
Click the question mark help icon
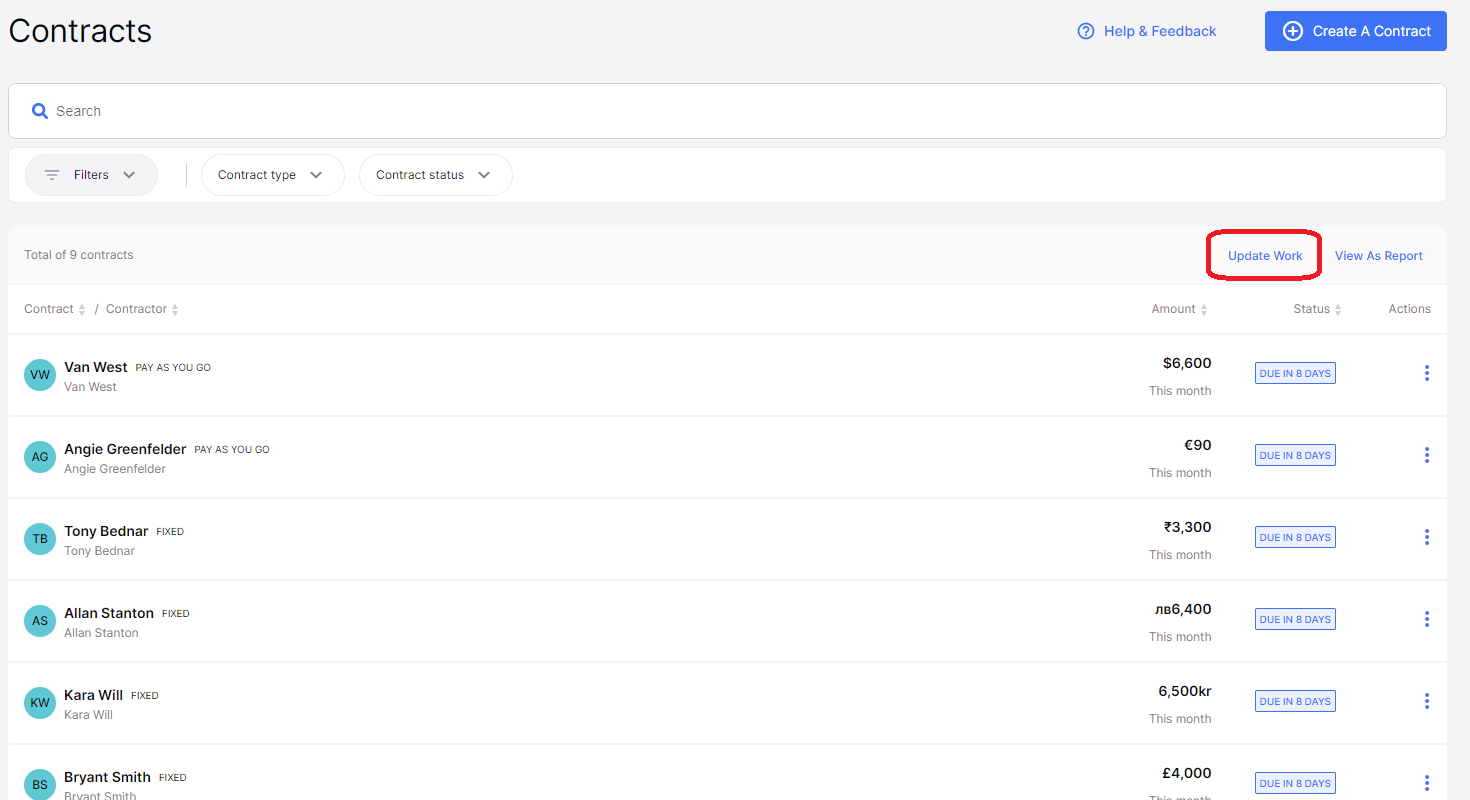1085,31
